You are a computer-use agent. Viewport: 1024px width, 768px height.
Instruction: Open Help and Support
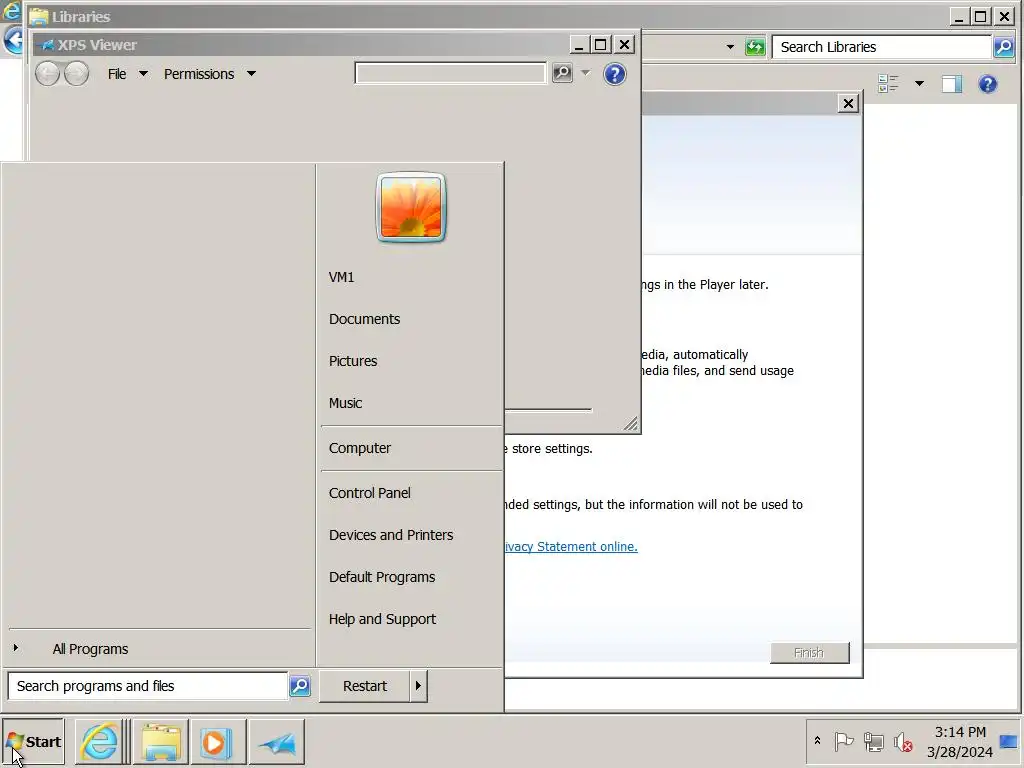382,619
